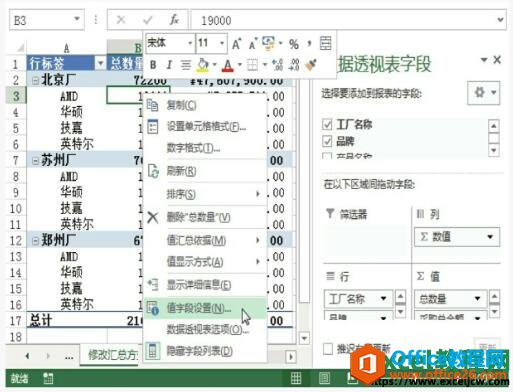Select 数字格式(T) menu item
Viewport: 513px width, 392px height.
point(205,148)
